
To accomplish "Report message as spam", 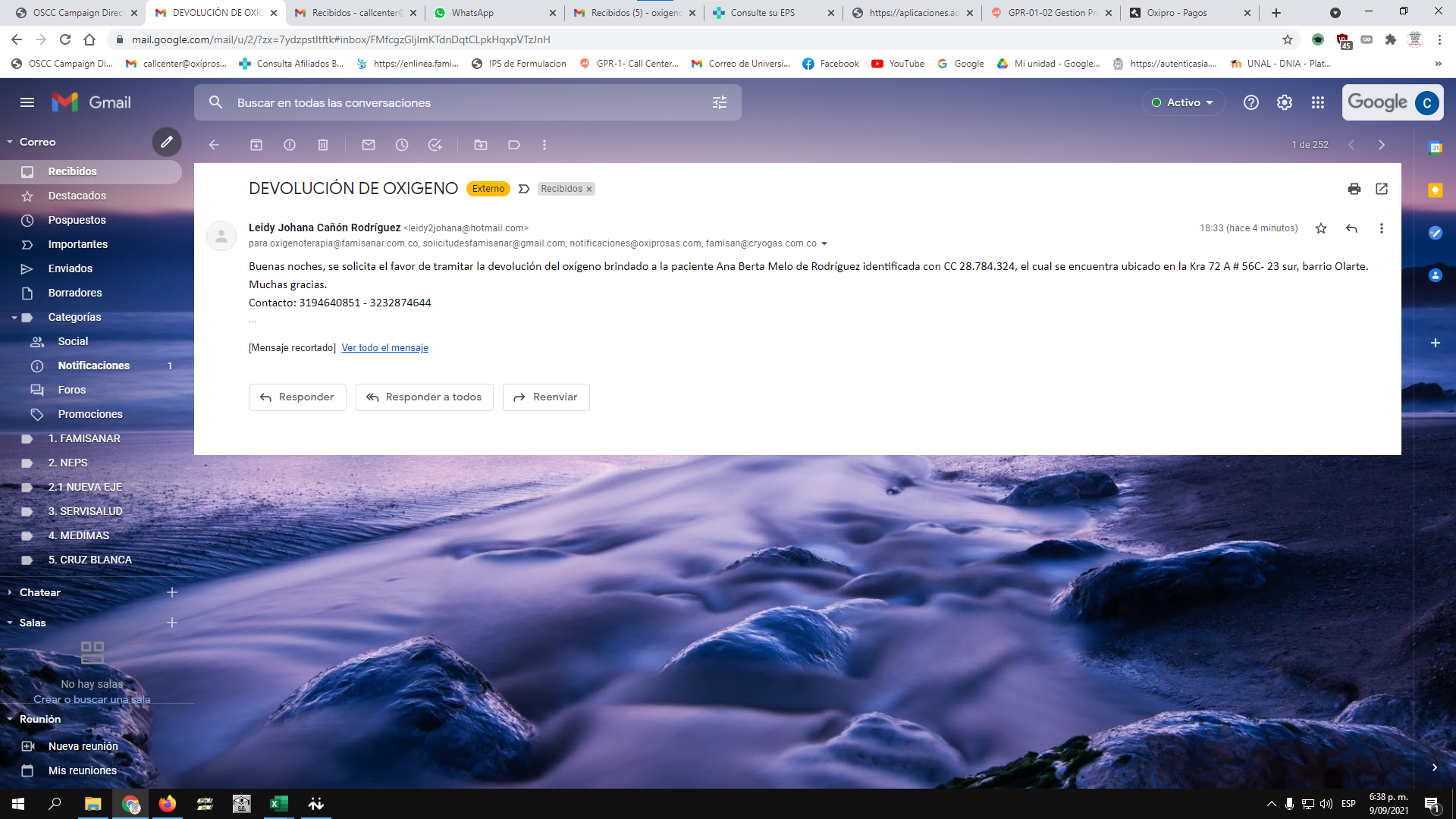I will (290, 145).
